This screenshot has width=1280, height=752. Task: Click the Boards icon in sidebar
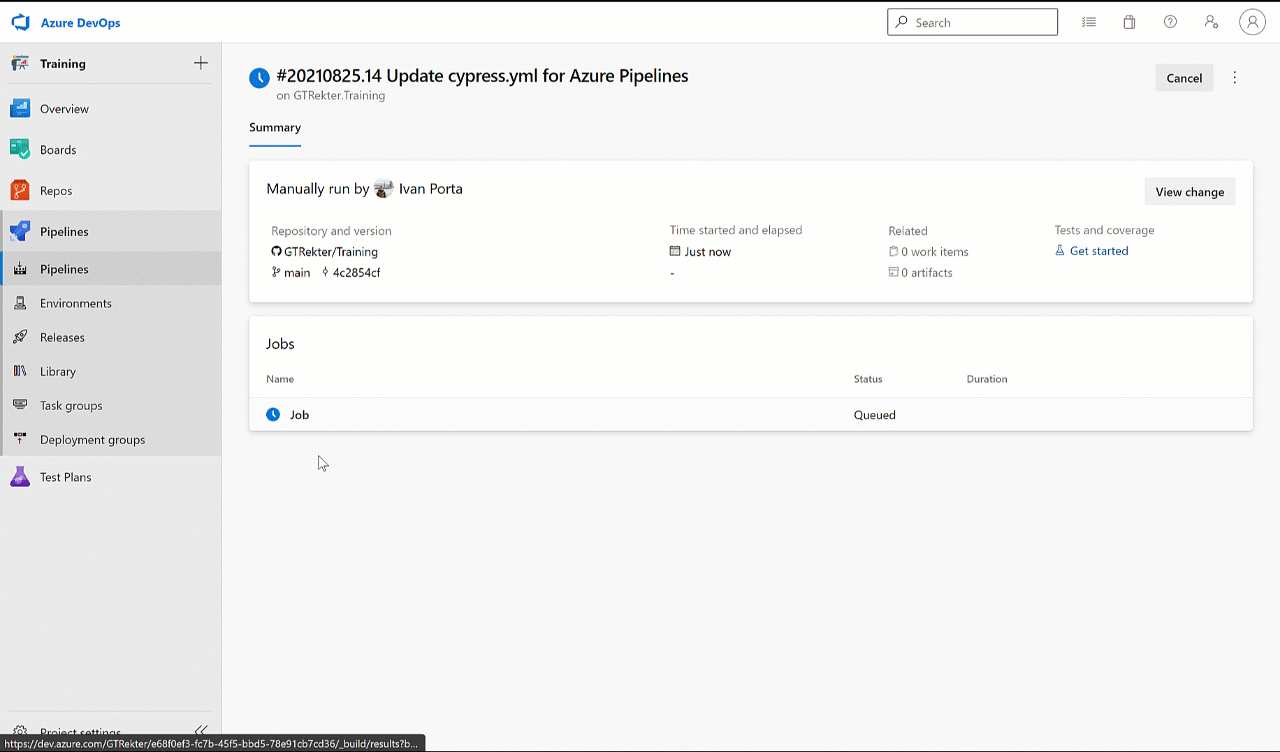tap(20, 149)
